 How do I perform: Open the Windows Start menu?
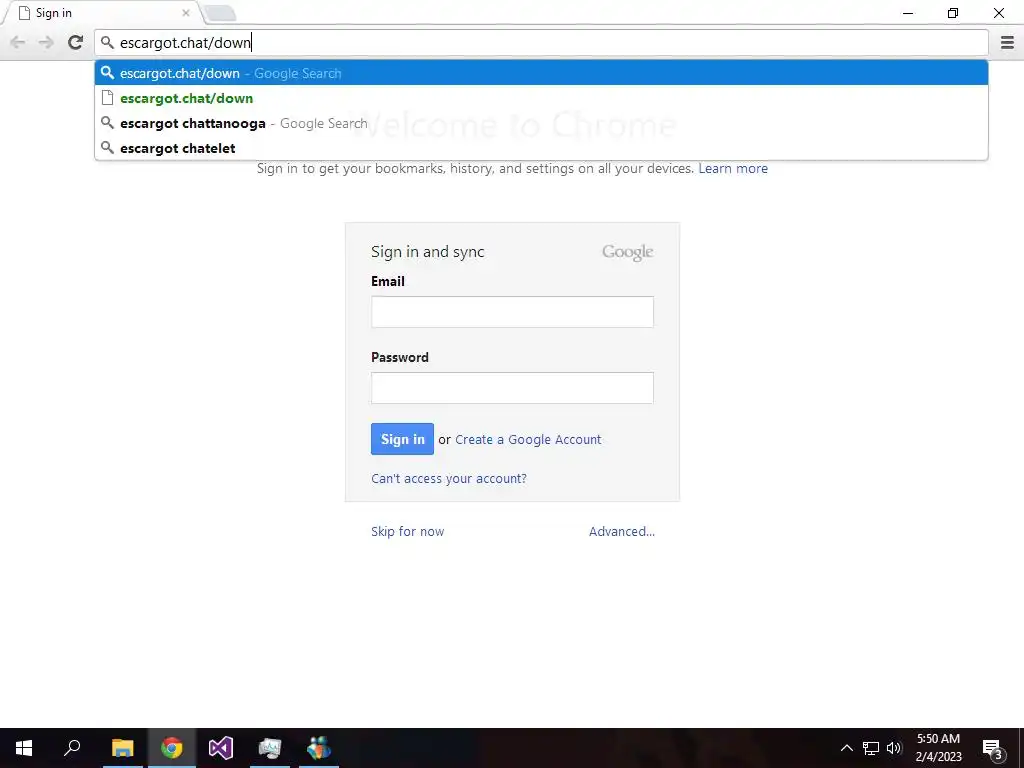[24, 748]
